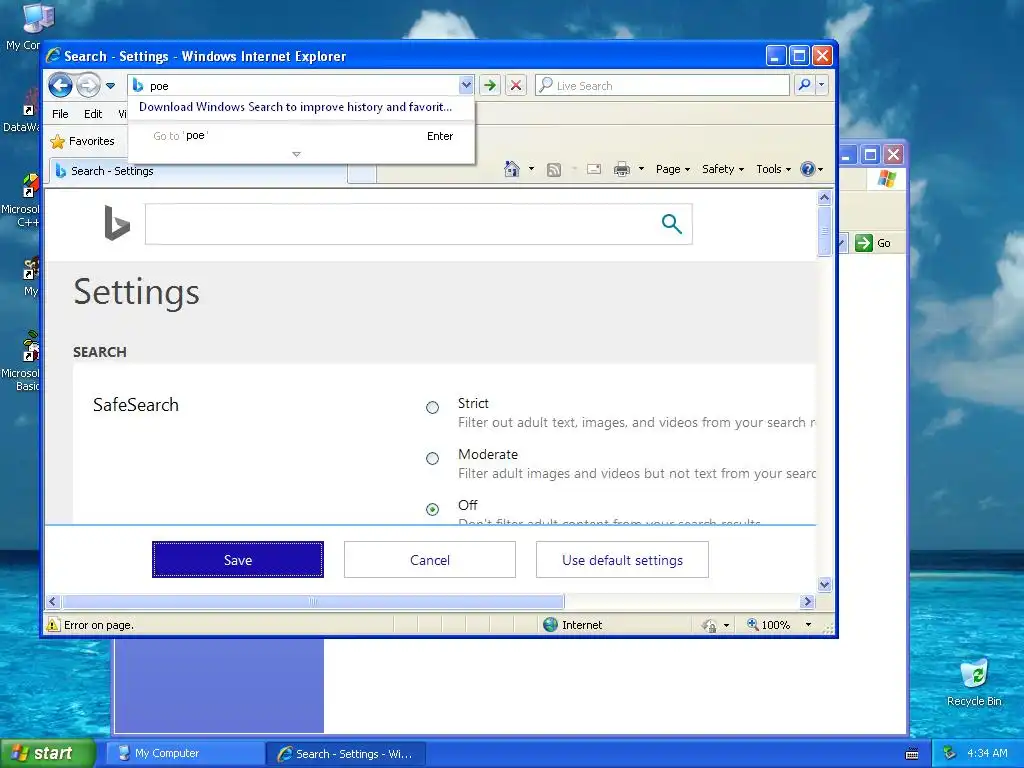Click the Live Search magnifier button
Image resolution: width=1024 pixels, height=768 pixels.
click(x=805, y=85)
